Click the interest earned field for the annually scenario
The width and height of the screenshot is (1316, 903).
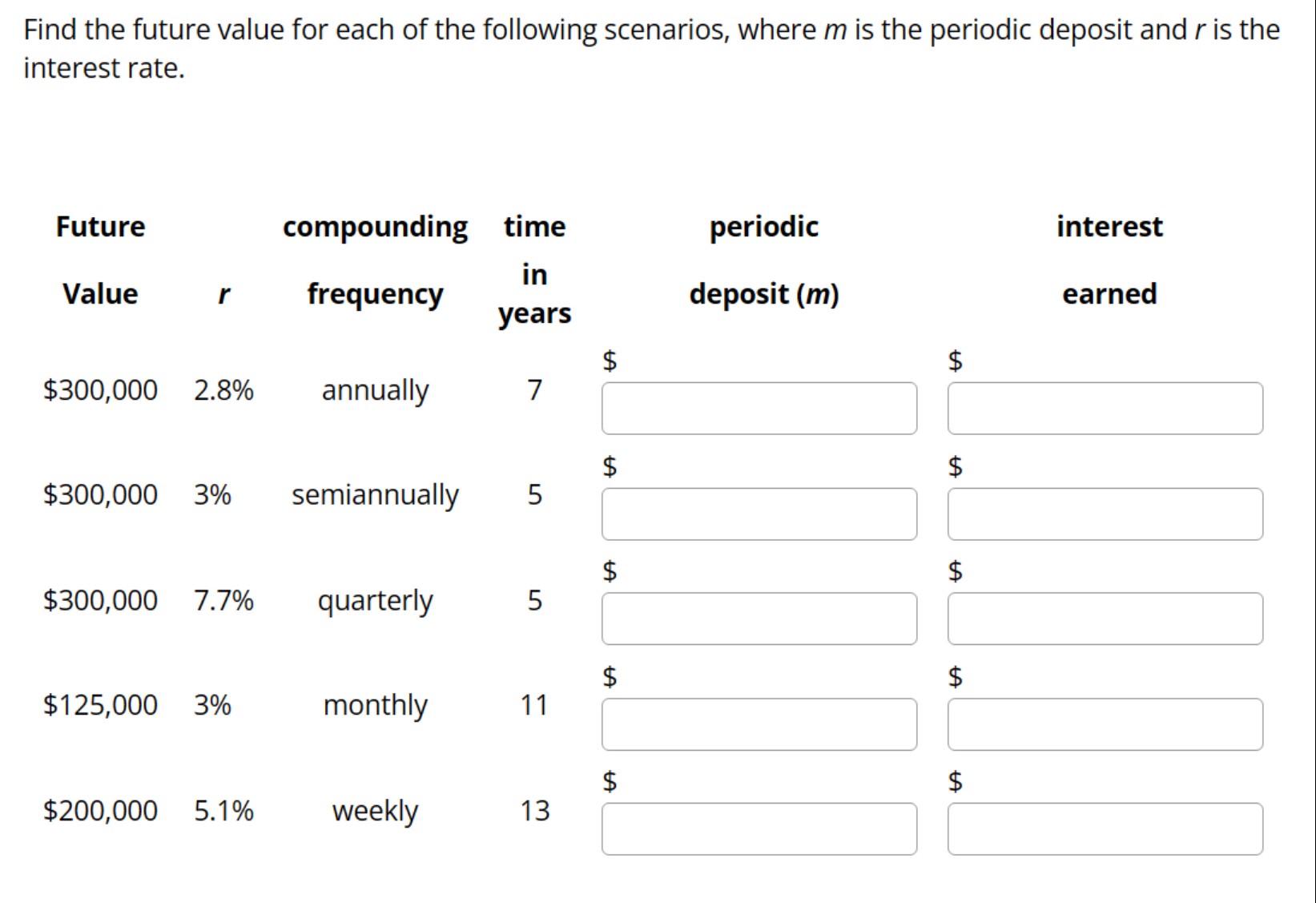coord(1105,409)
